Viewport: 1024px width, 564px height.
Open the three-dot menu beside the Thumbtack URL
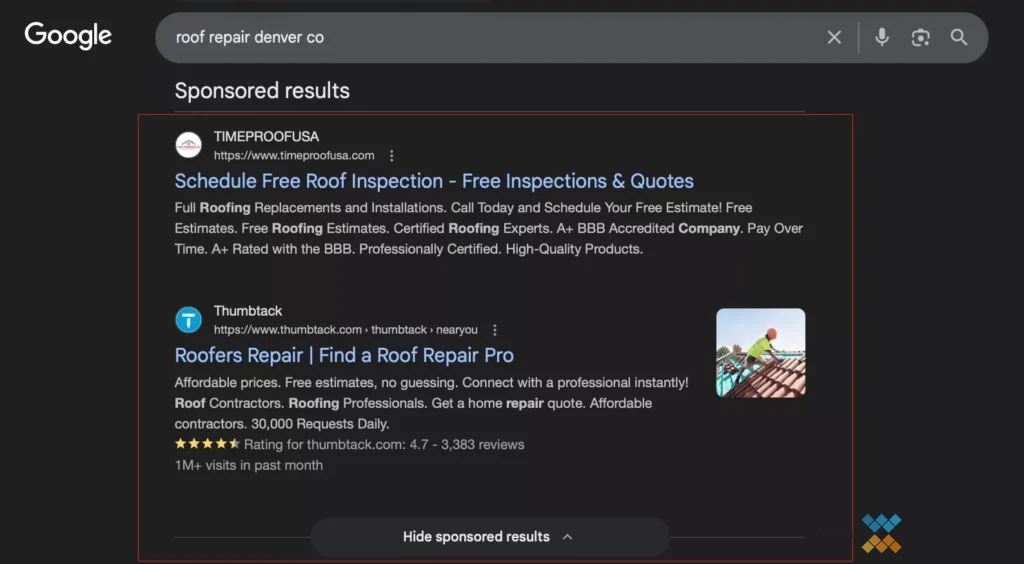494,330
